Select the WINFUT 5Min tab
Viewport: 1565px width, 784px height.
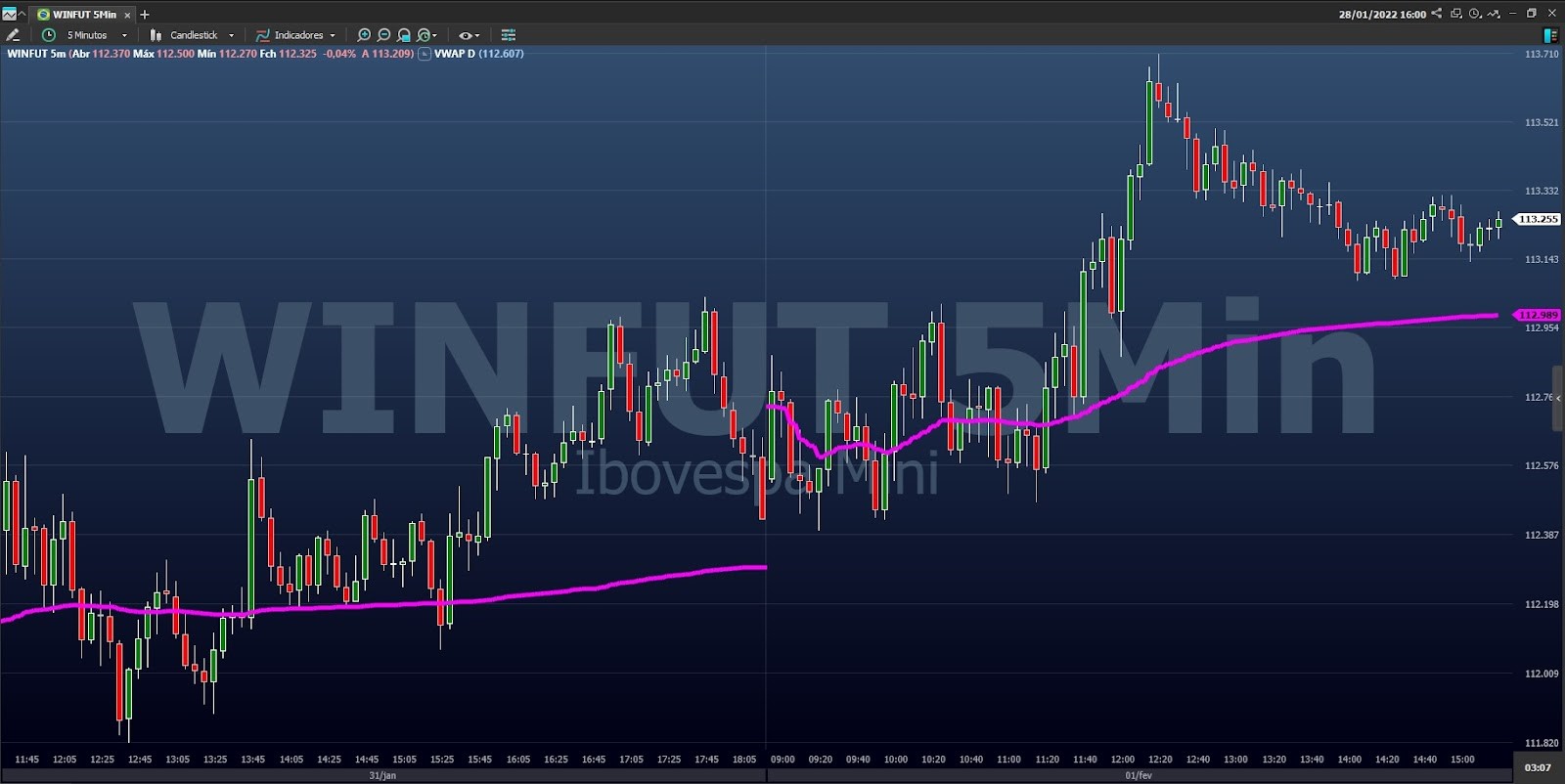click(x=83, y=15)
